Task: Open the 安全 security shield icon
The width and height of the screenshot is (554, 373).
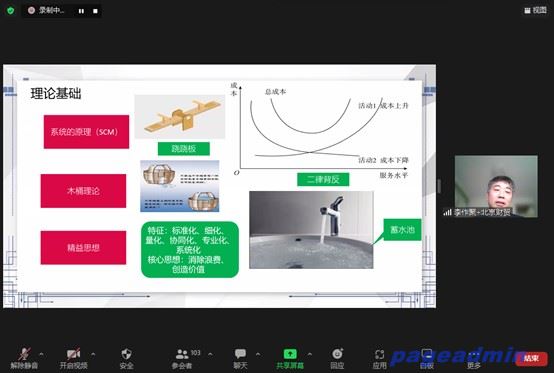Action: pos(126,357)
